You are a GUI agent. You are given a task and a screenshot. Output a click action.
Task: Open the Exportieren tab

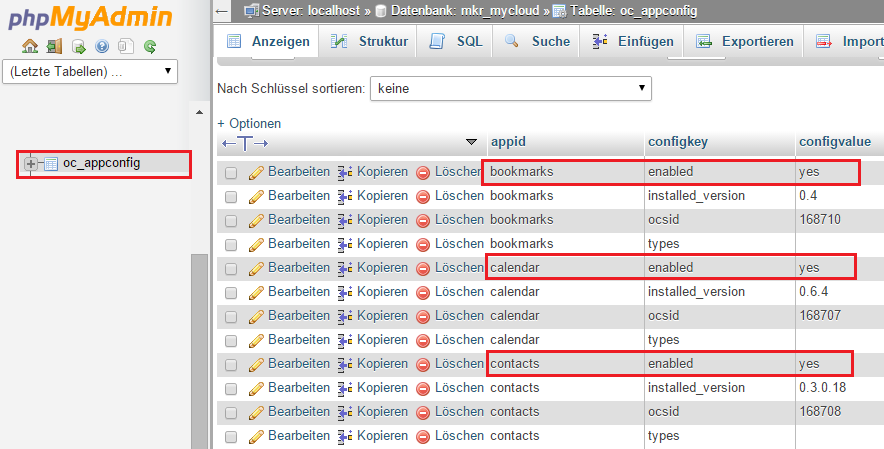[745, 41]
